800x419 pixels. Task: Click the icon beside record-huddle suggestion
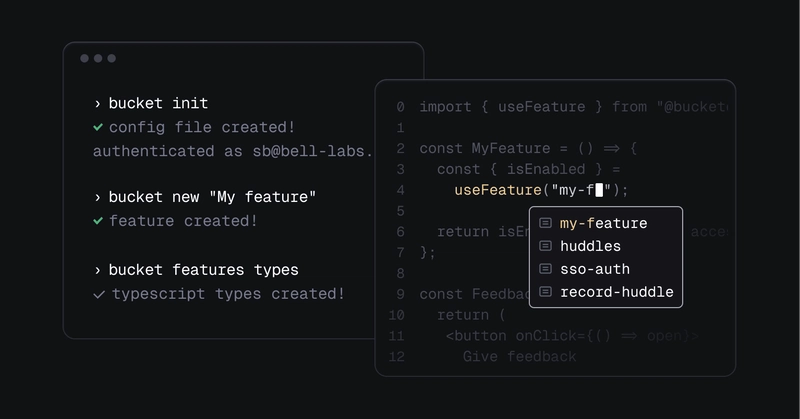(x=545, y=292)
